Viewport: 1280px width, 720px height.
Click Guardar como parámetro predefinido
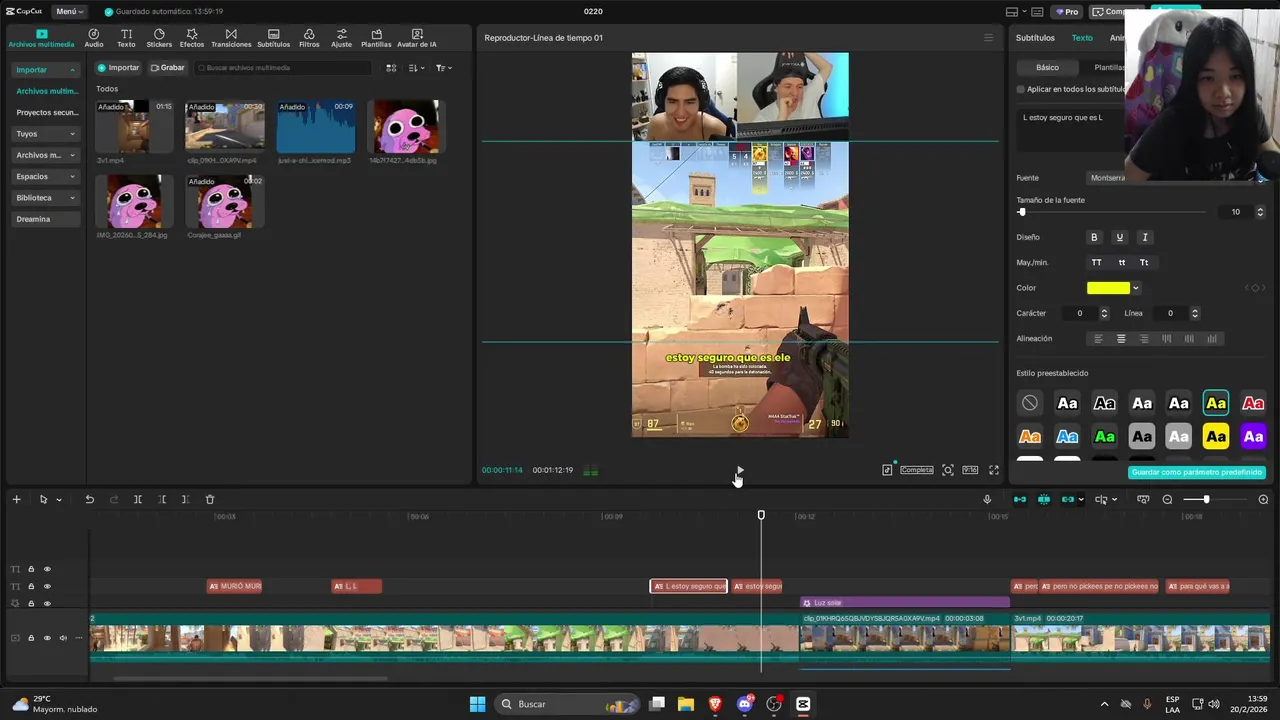coord(1196,472)
